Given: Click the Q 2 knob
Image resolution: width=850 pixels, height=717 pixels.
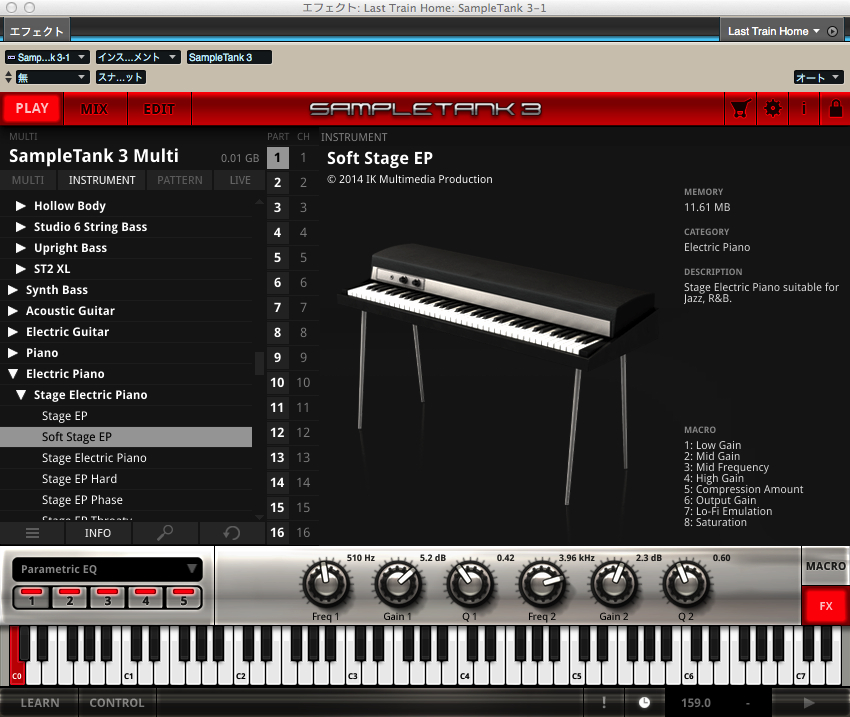Looking at the screenshot, I should 686,584.
